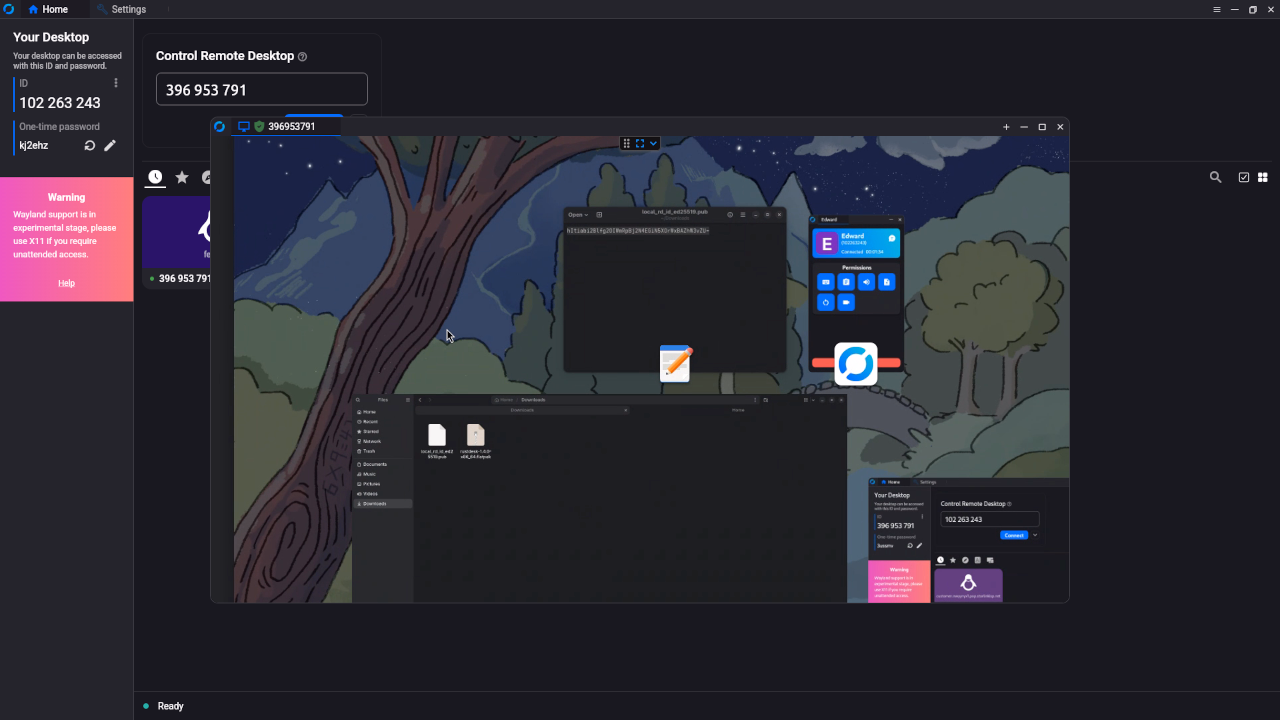Click ID 102 263 243 text
Viewport: 1280px width, 720px height.
60,103
